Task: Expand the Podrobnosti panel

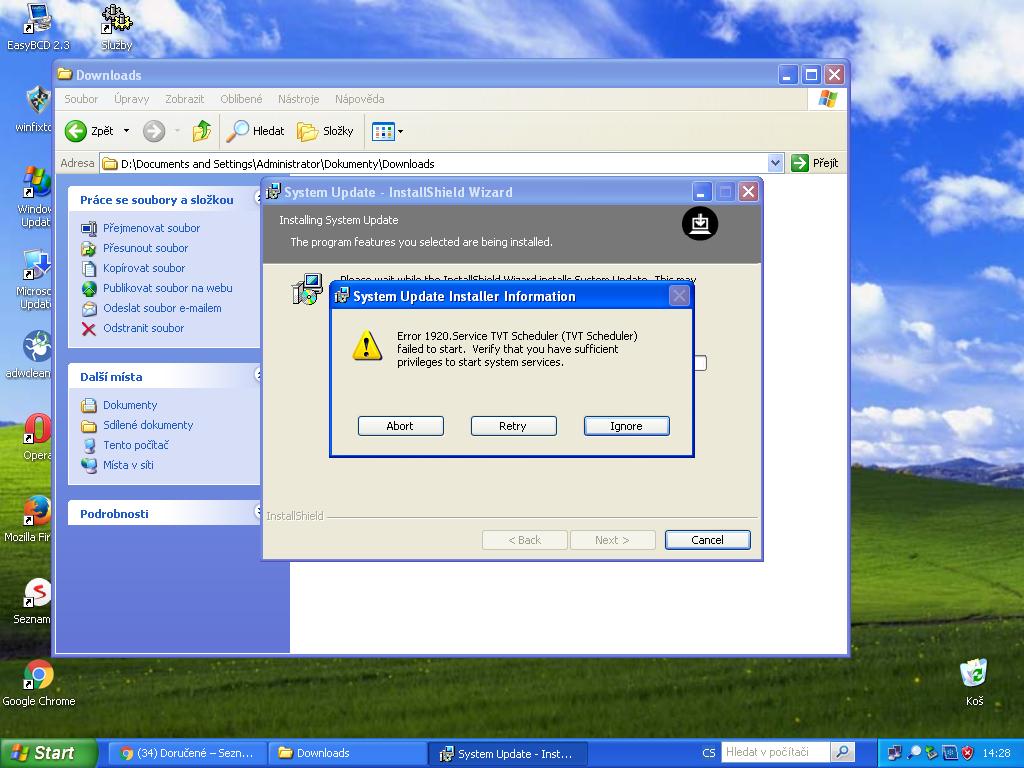Action: click(x=257, y=512)
